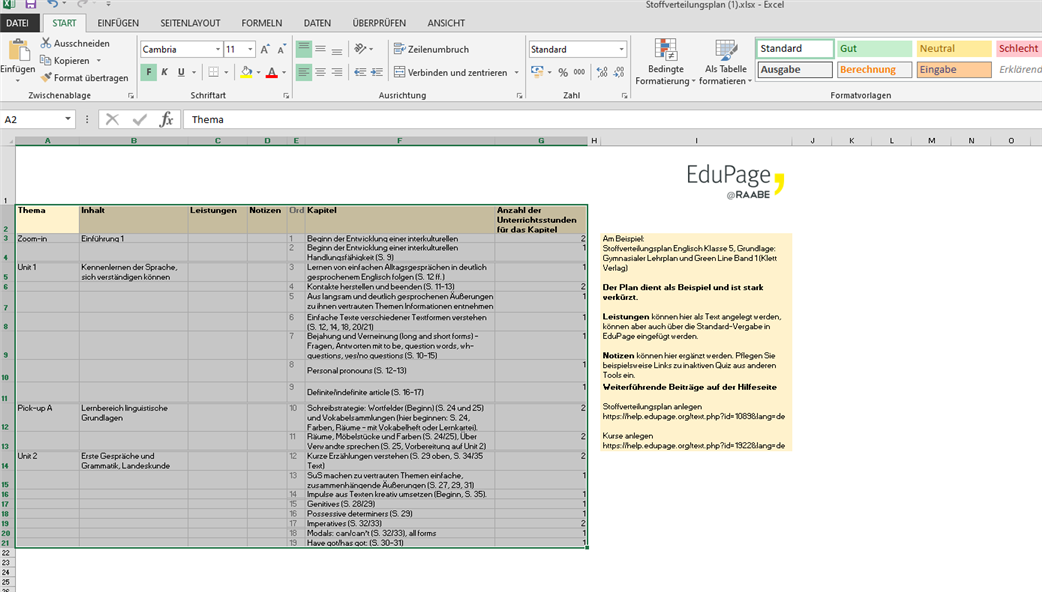
Task: Click Ausschneiden scissors icon
Action: 46,43
